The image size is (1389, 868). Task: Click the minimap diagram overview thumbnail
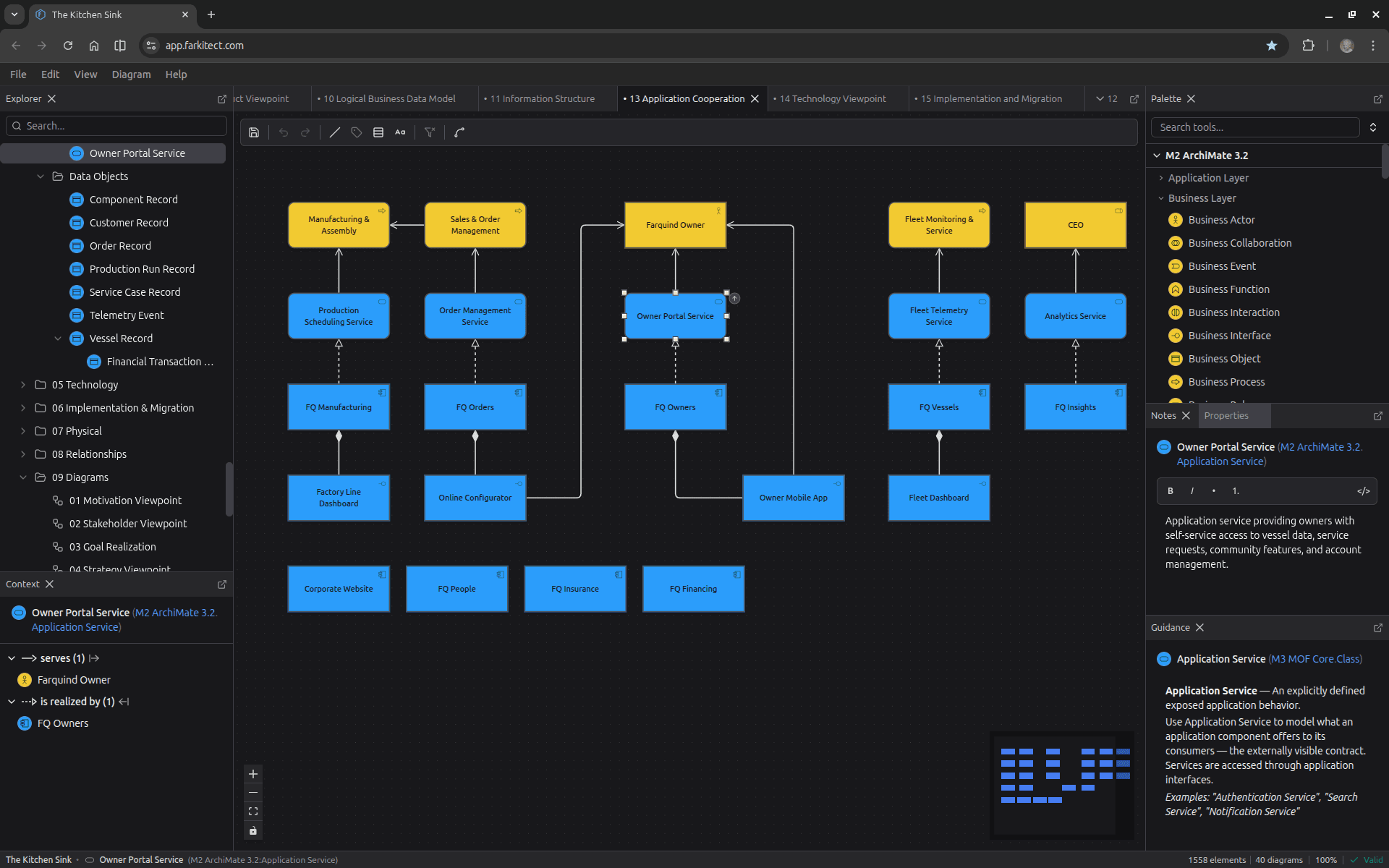1061,785
